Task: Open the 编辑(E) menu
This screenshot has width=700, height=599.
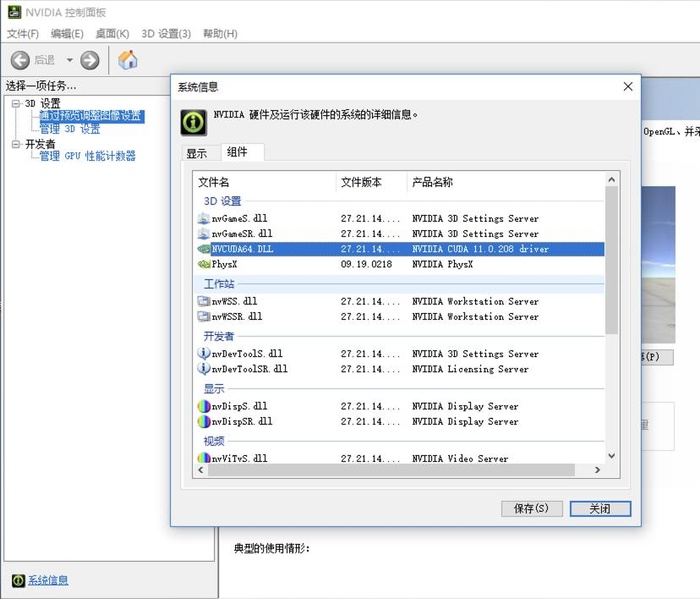Action: (67, 34)
